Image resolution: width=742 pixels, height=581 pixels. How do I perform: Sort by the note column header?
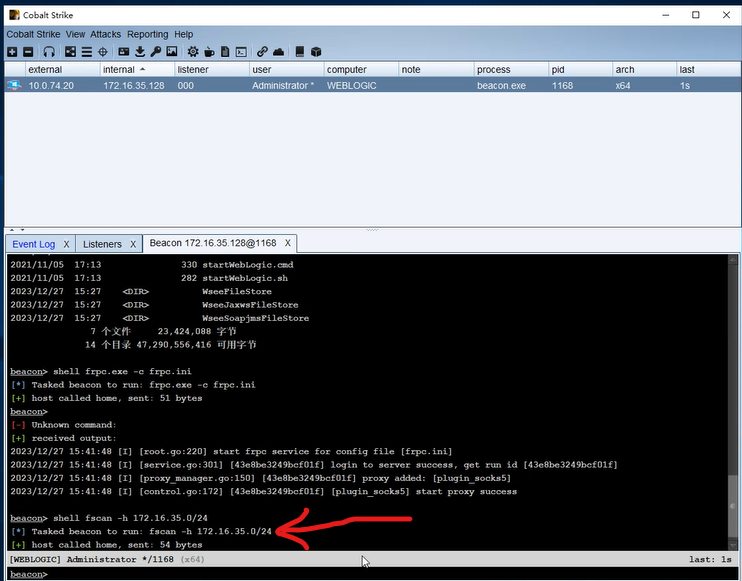click(x=436, y=70)
